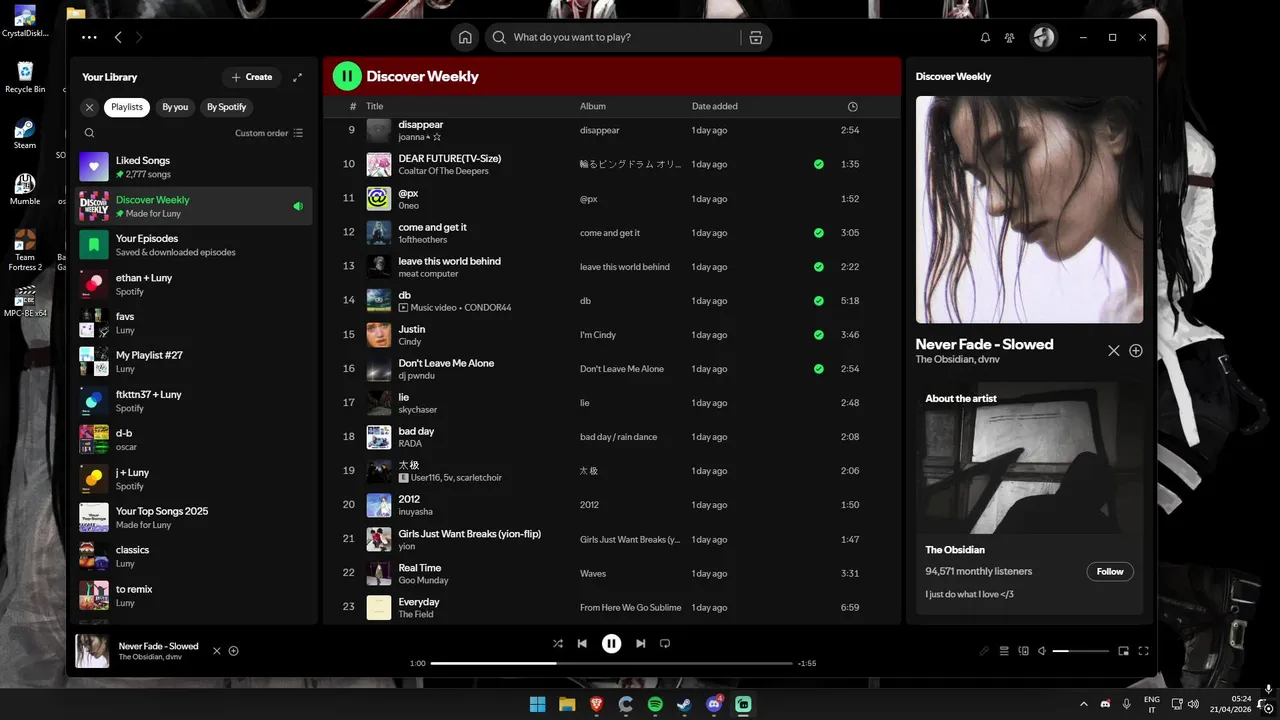Open the d-b playlist by oscar

click(x=195, y=440)
